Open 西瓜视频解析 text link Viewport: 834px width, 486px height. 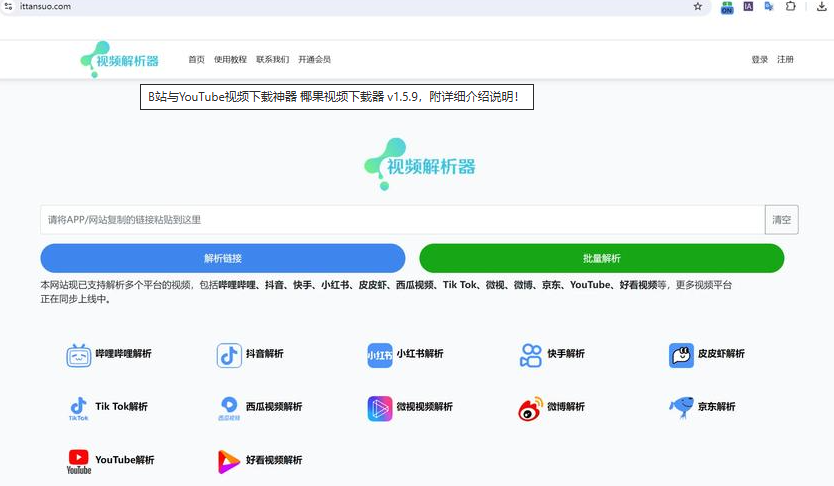[274, 407]
